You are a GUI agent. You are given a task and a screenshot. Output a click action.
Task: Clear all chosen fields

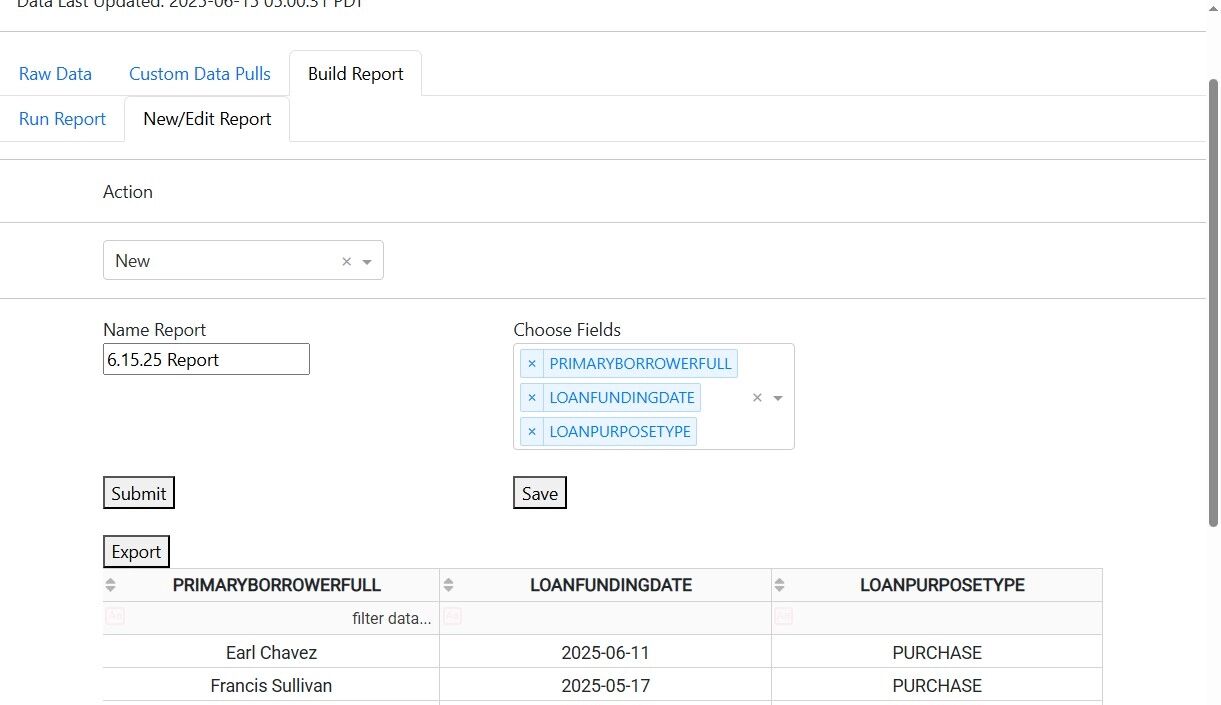click(757, 398)
